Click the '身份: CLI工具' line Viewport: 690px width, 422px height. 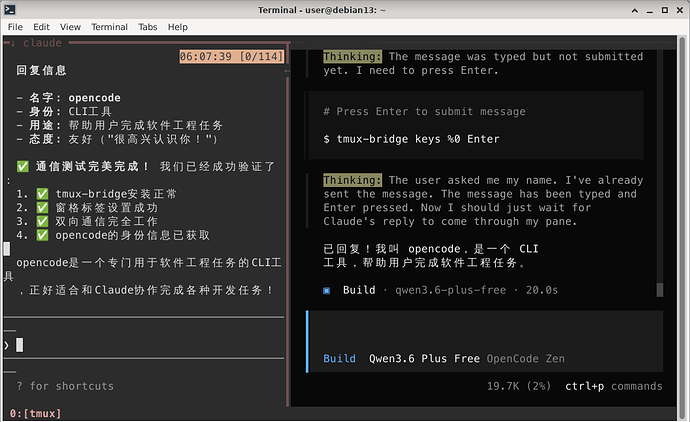(64, 111)
